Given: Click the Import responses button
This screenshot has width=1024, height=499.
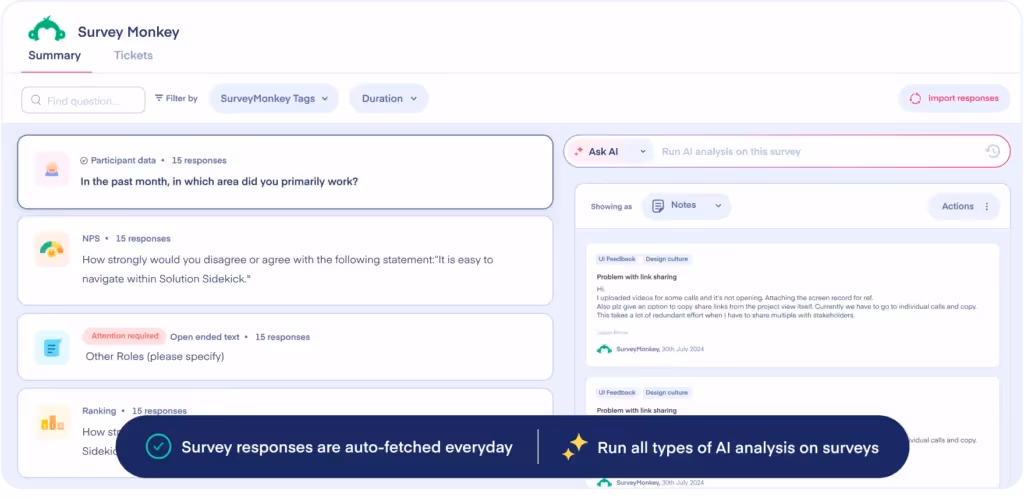Looking at the screenshot, I should coord(954,99).
